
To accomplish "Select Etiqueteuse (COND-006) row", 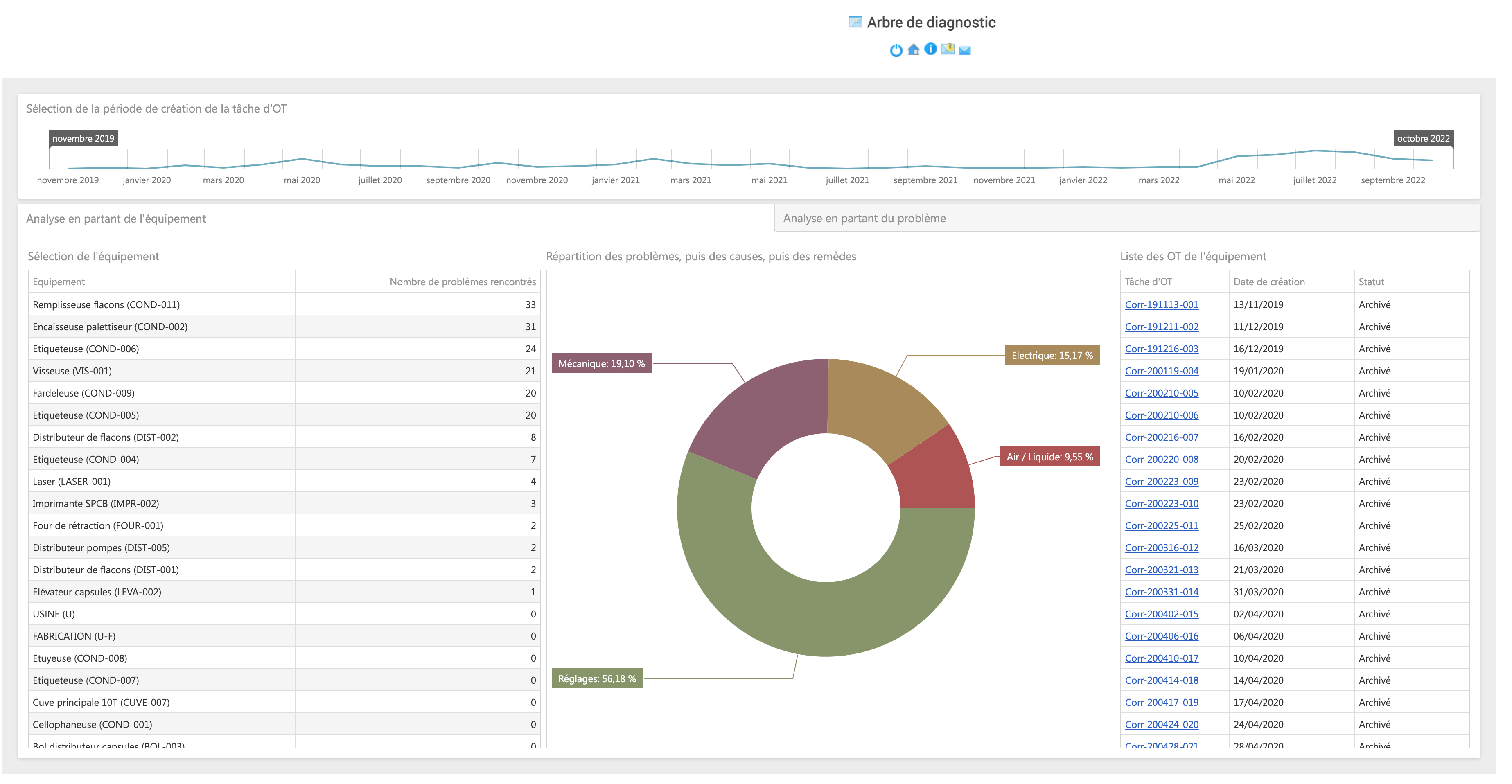I will (x=284, y=349).
